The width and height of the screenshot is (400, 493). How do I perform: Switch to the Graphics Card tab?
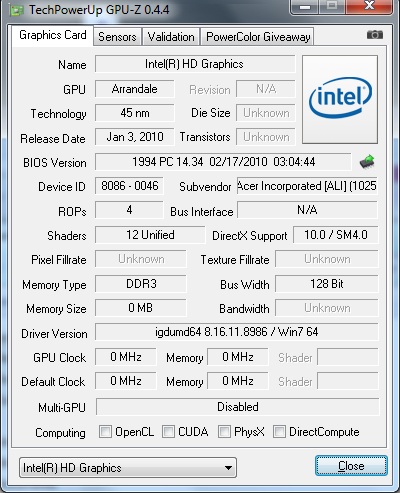(53, 35)
